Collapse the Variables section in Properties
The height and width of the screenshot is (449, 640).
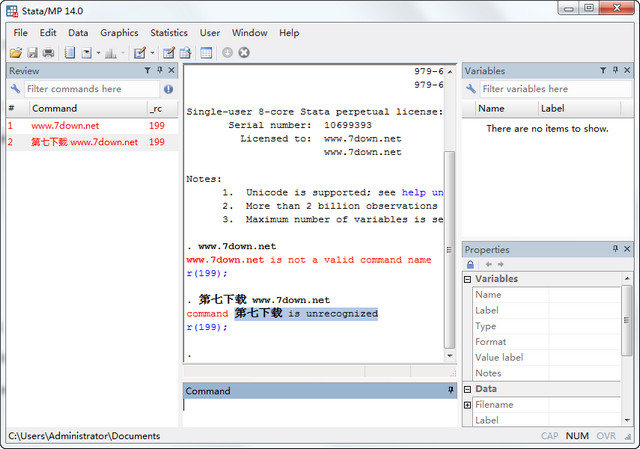click(x=468, y=279)
